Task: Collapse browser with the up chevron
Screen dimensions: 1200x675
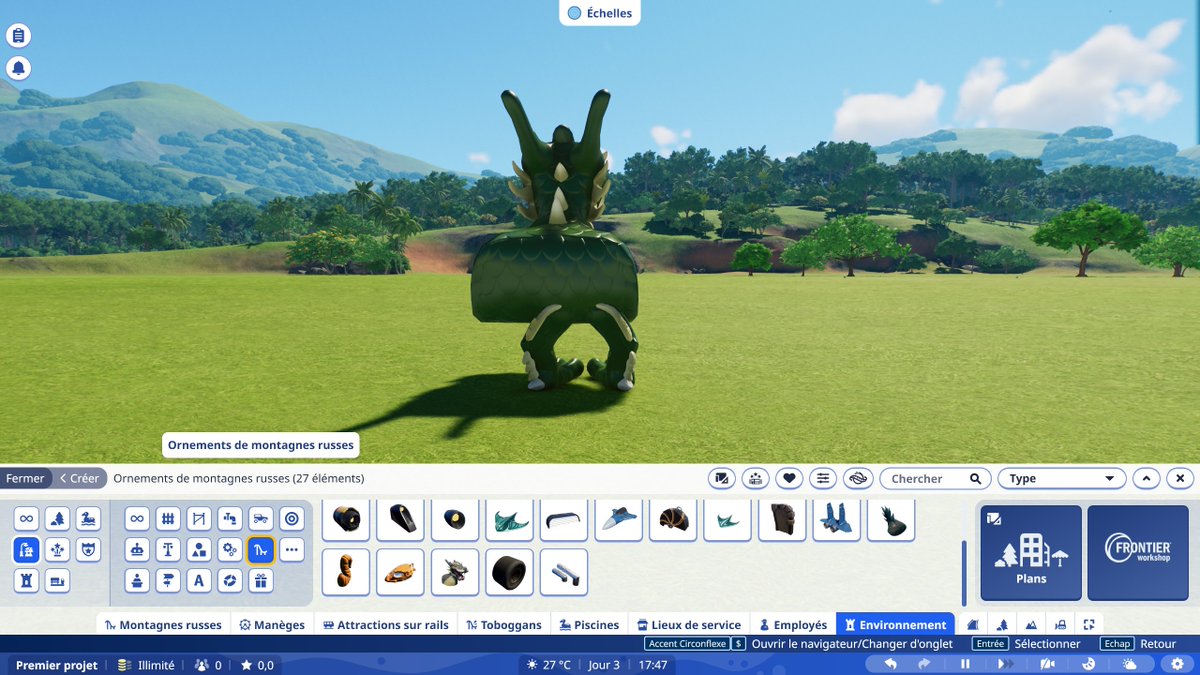Action: (1147, 479)
